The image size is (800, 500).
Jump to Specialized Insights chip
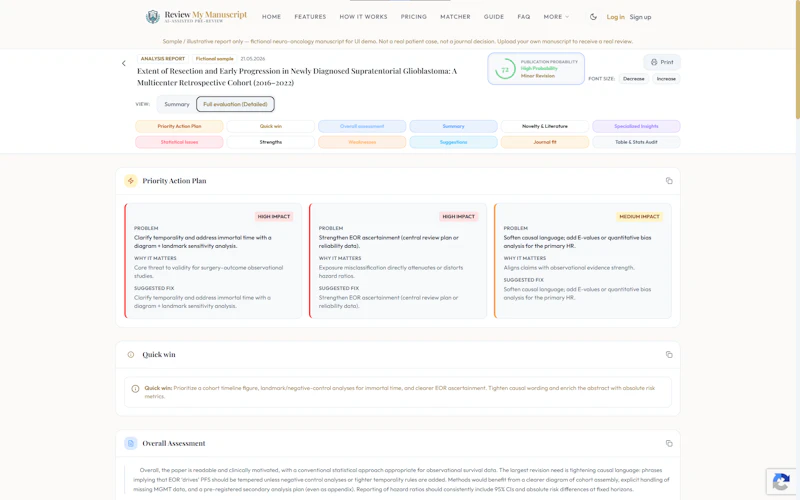(x=636, y=126)
